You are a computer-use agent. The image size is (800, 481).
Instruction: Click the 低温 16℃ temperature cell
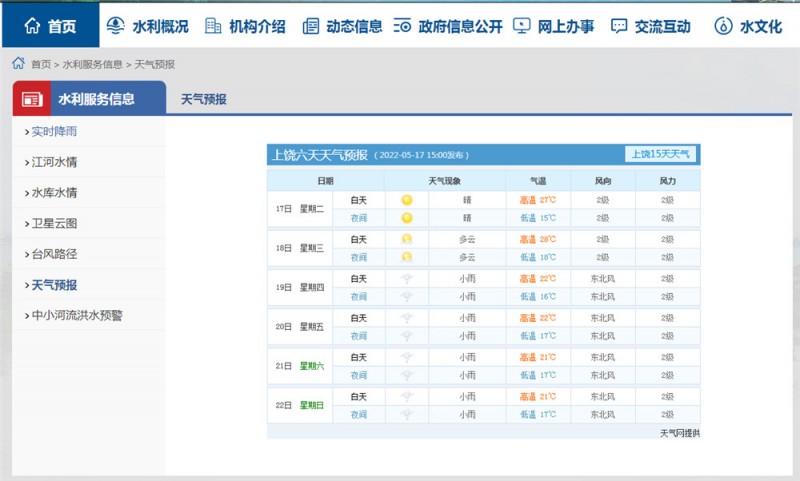pos(538,296)
